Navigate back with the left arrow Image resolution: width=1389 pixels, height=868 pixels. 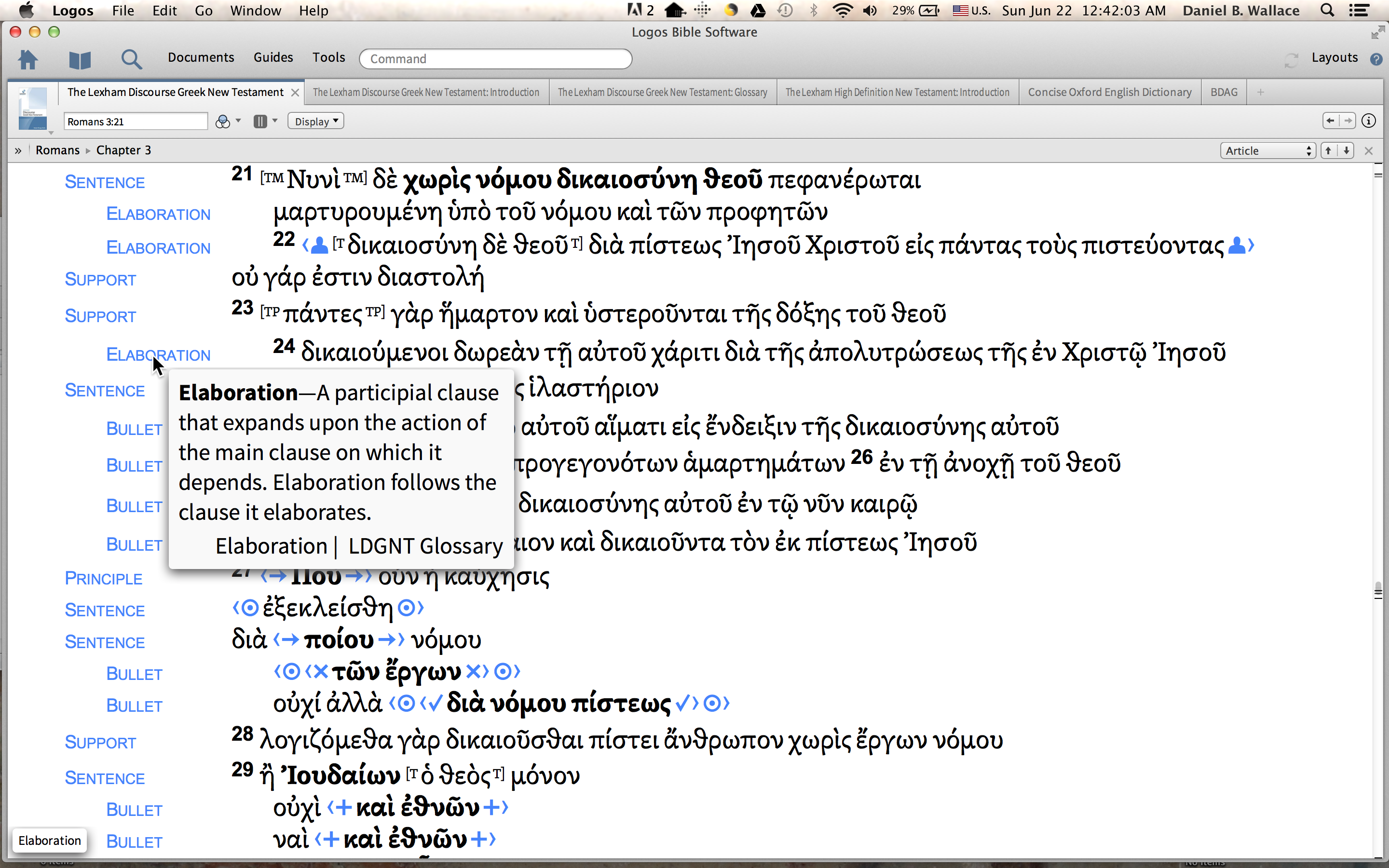pos(1331,121)
